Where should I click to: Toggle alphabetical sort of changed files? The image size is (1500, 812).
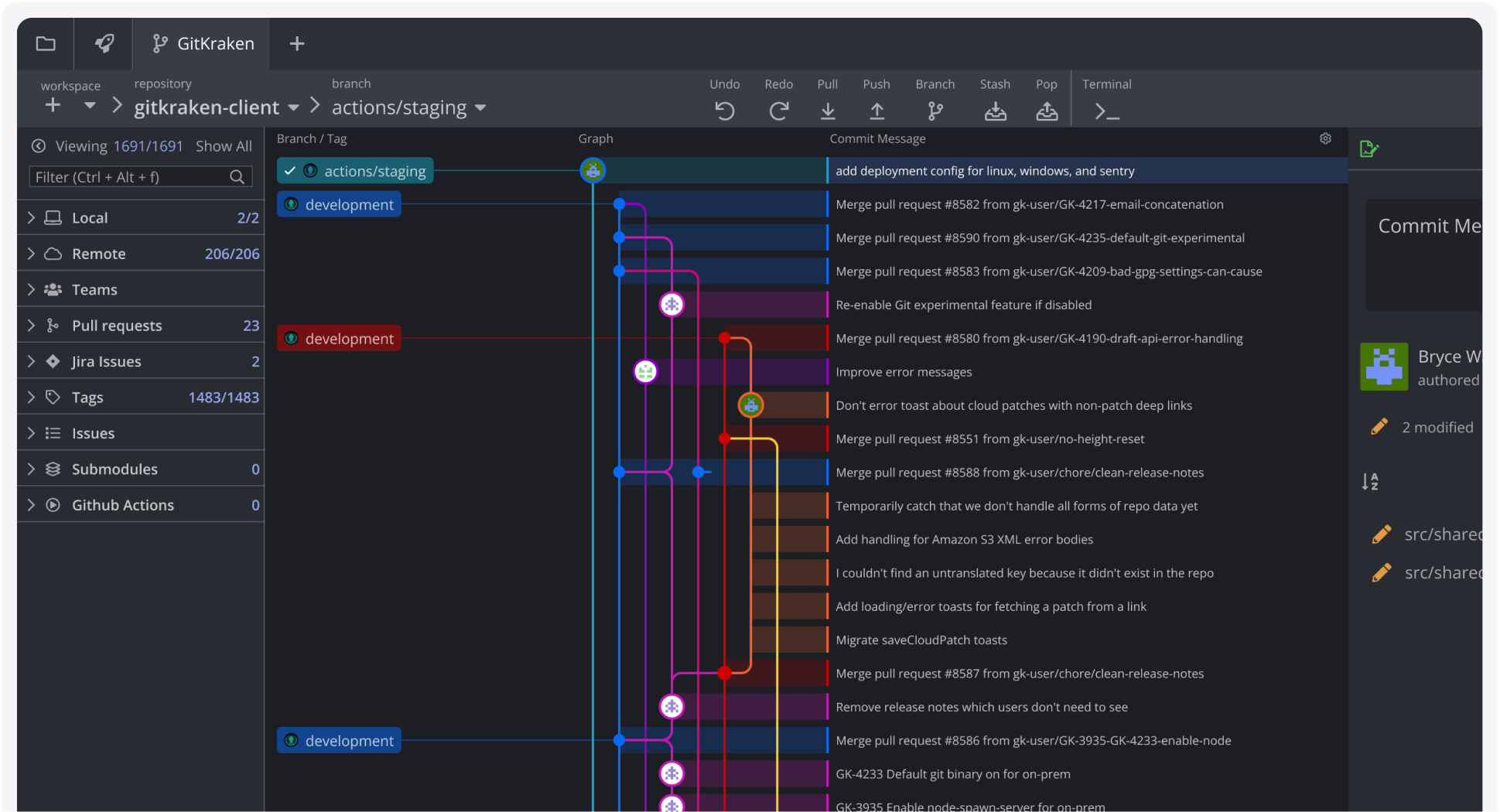1370,482
